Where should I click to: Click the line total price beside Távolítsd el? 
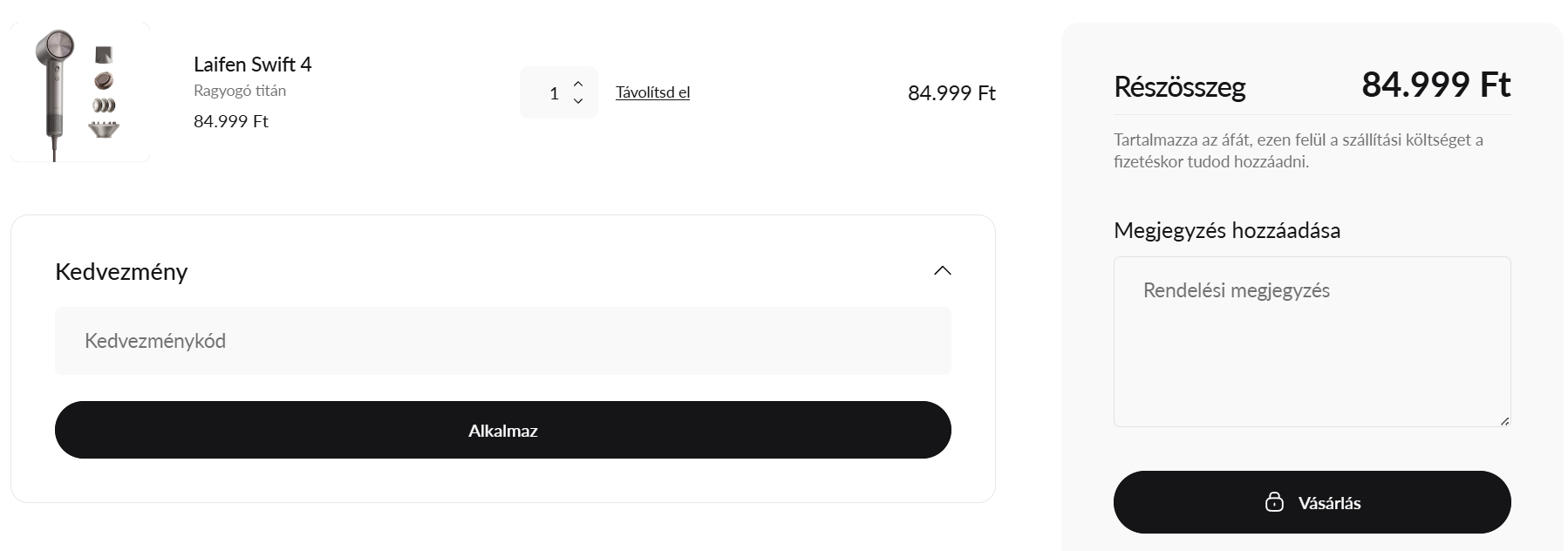[951, 93]
